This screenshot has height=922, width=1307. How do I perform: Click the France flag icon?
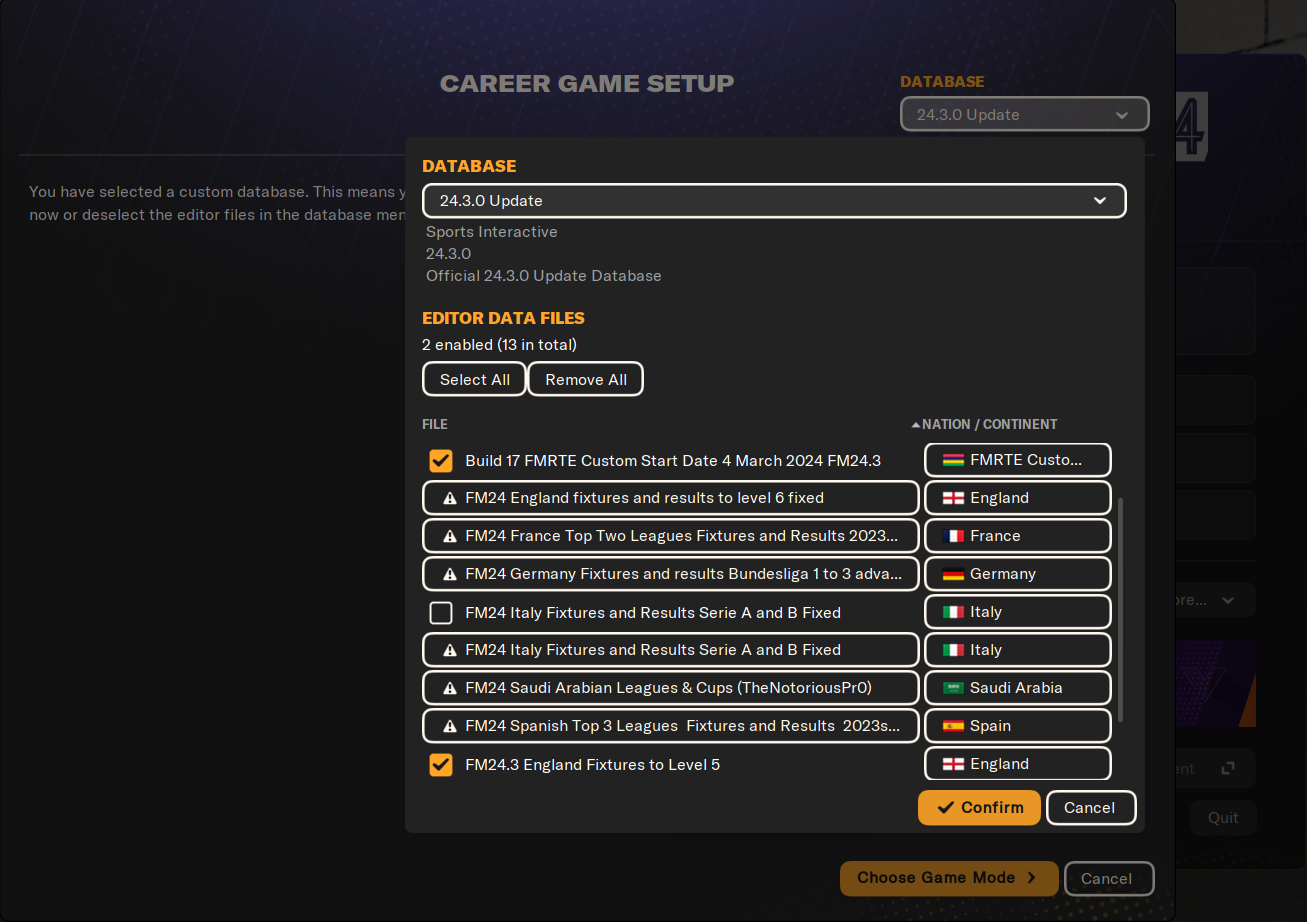coord(953,536)
